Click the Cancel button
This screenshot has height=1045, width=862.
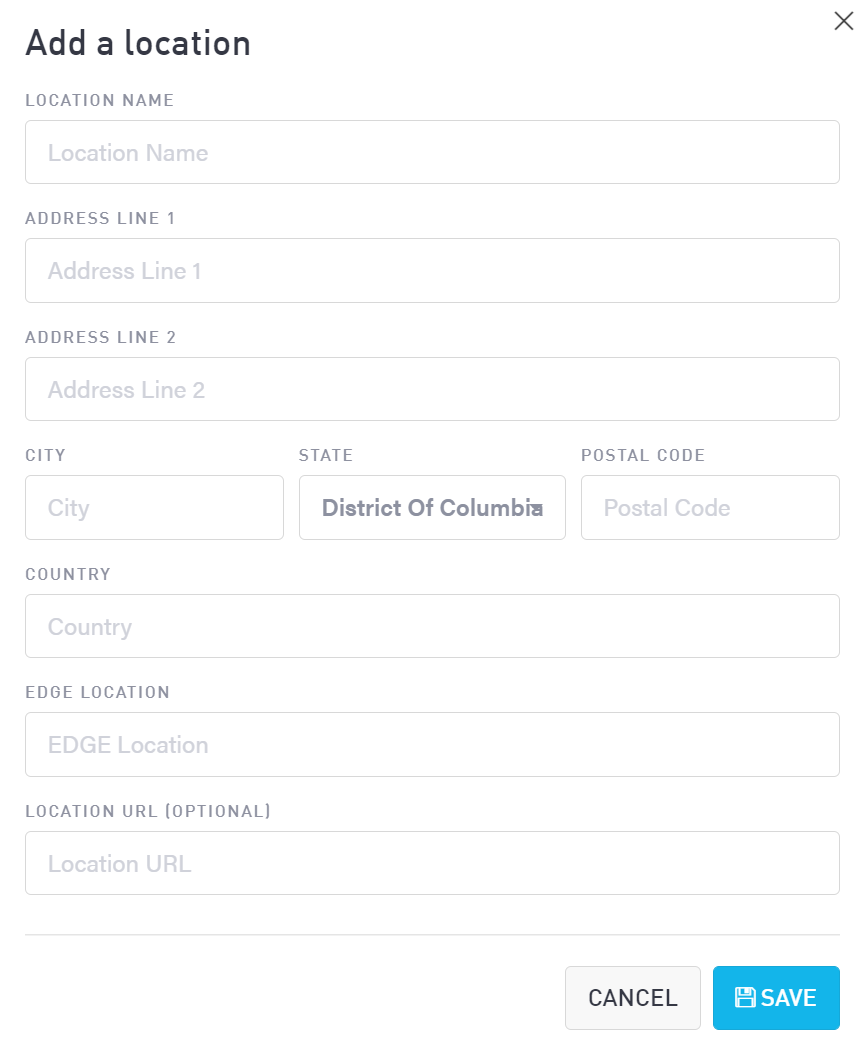tap(632, 997)
